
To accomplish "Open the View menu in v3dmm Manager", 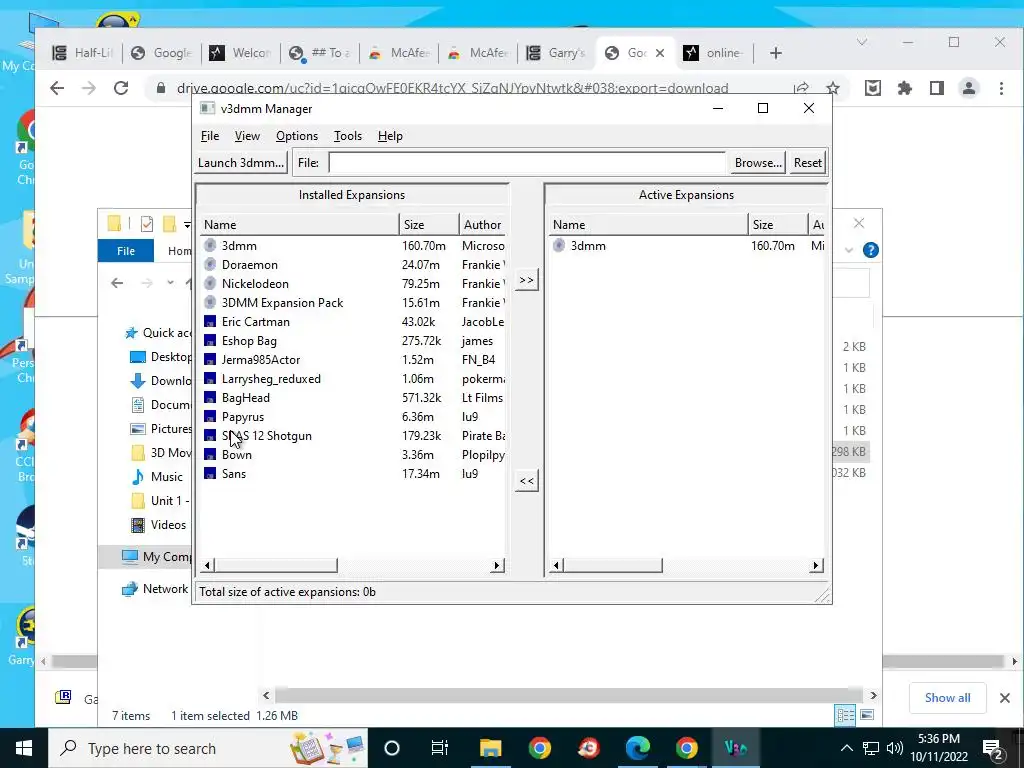I will [x=247, y=136].
